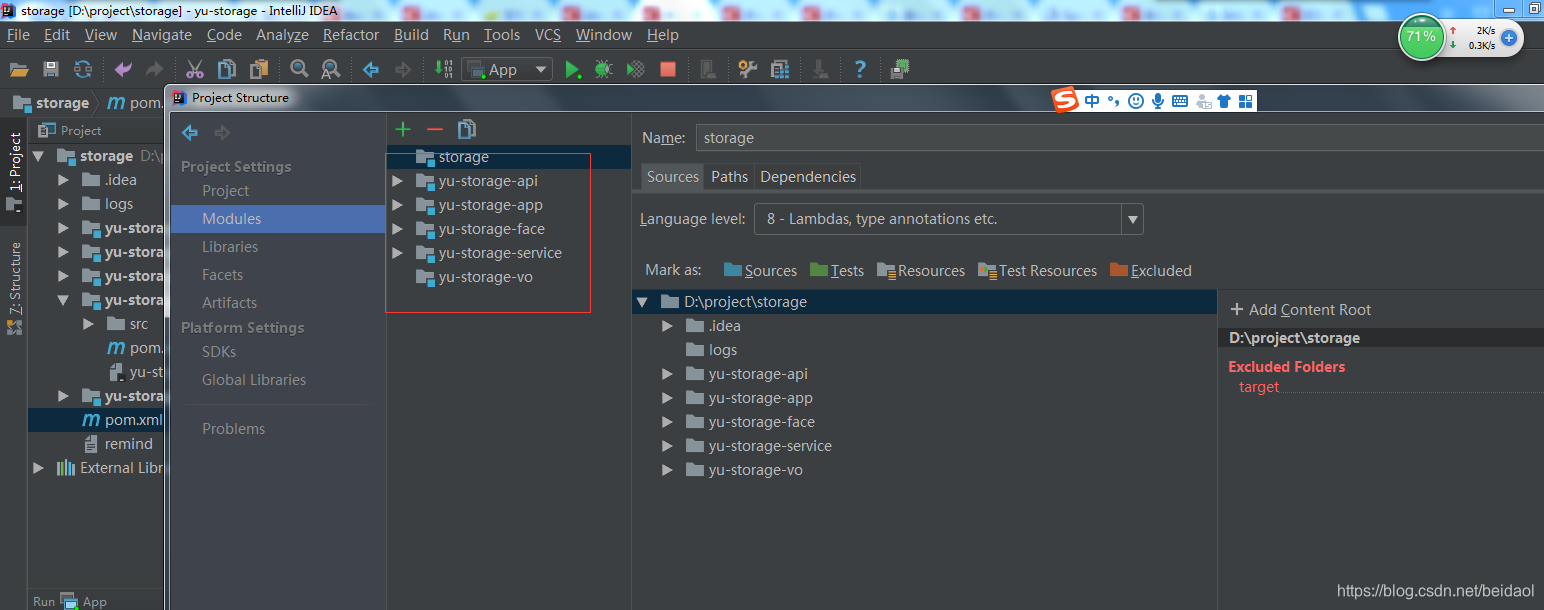This screenshot has width=1544, height=610.
Task: Toggle Chinese input mode 中 button
Action: tap(1092, 101)
